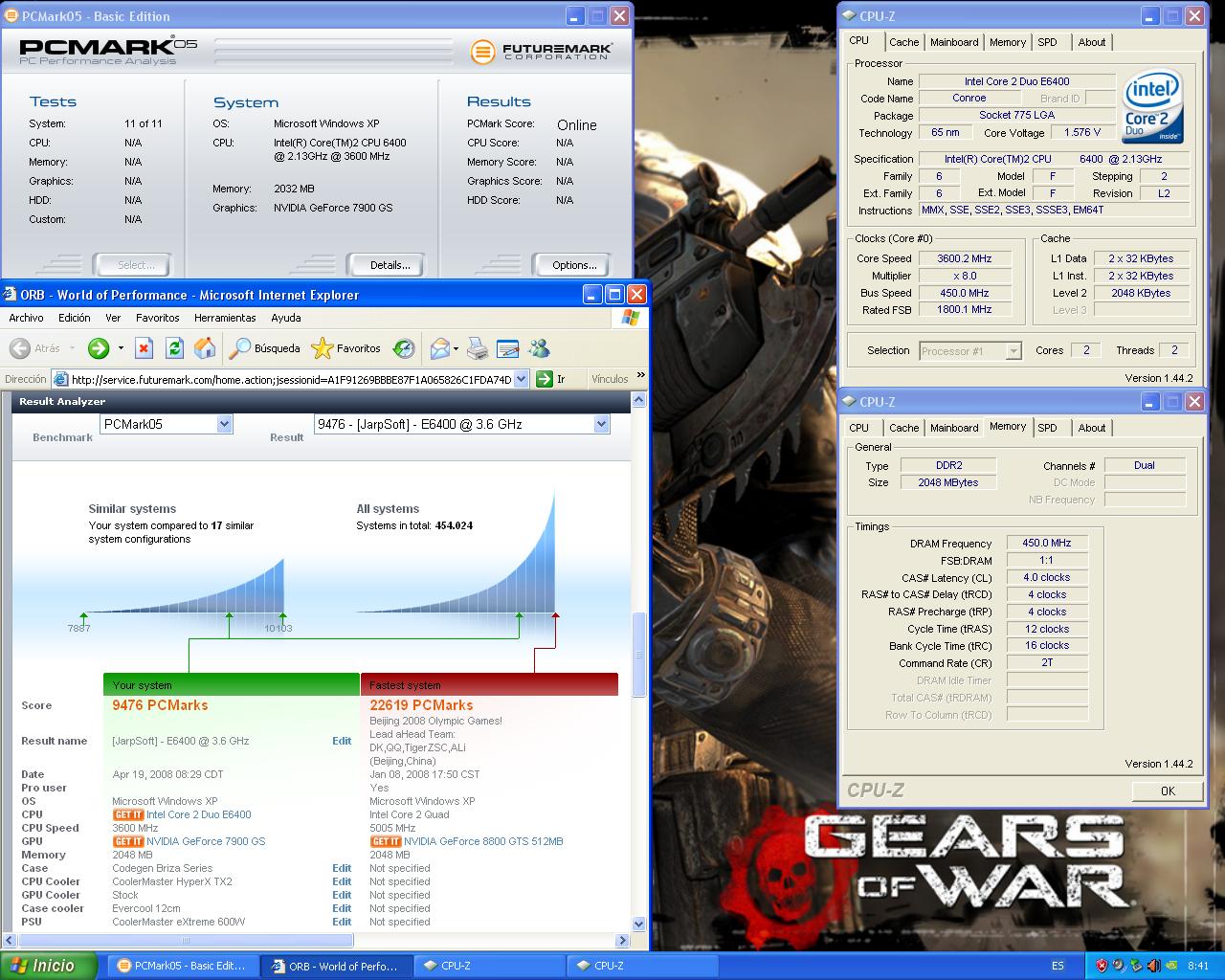1225x980 pixels.
Task: Open the Forward button dropdown arrow
Action: [121, 348]
